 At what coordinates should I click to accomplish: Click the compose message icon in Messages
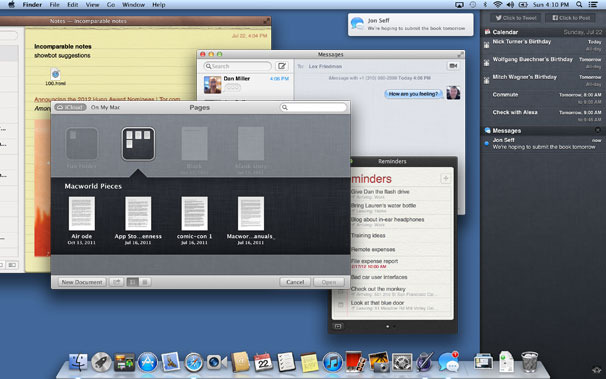click(282, 66)
